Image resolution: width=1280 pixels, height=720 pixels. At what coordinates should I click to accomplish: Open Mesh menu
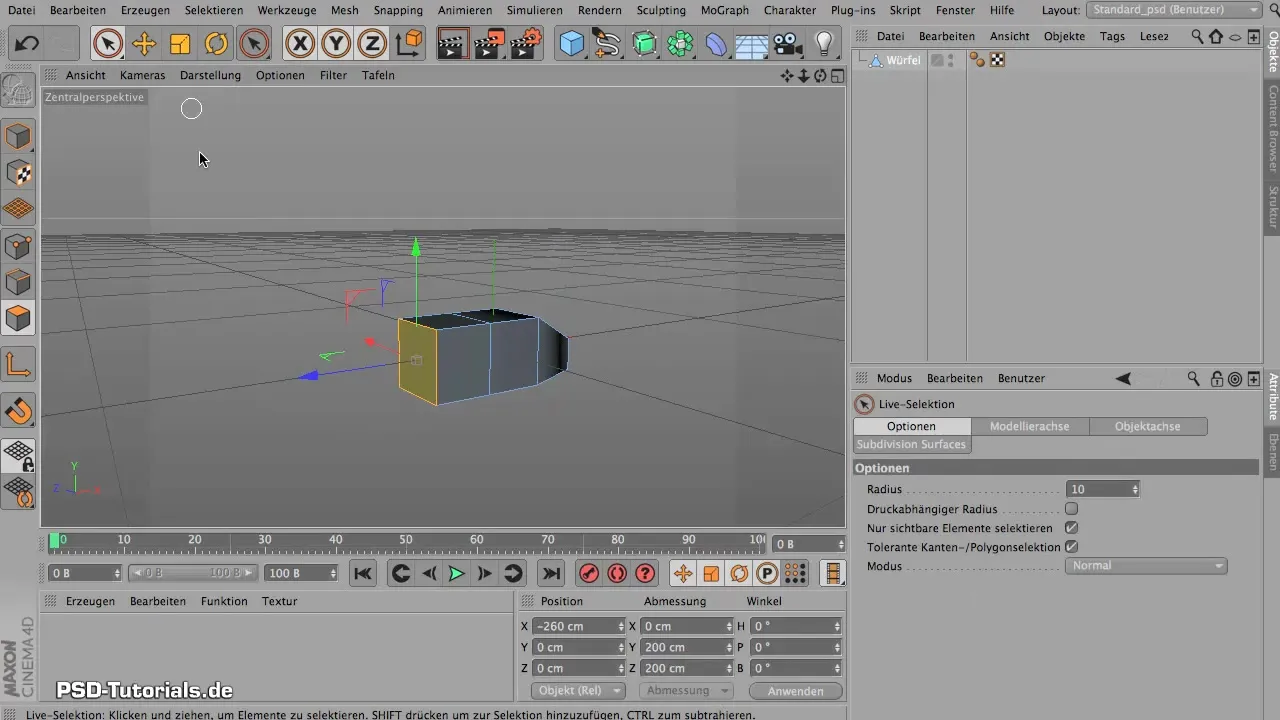344,10
